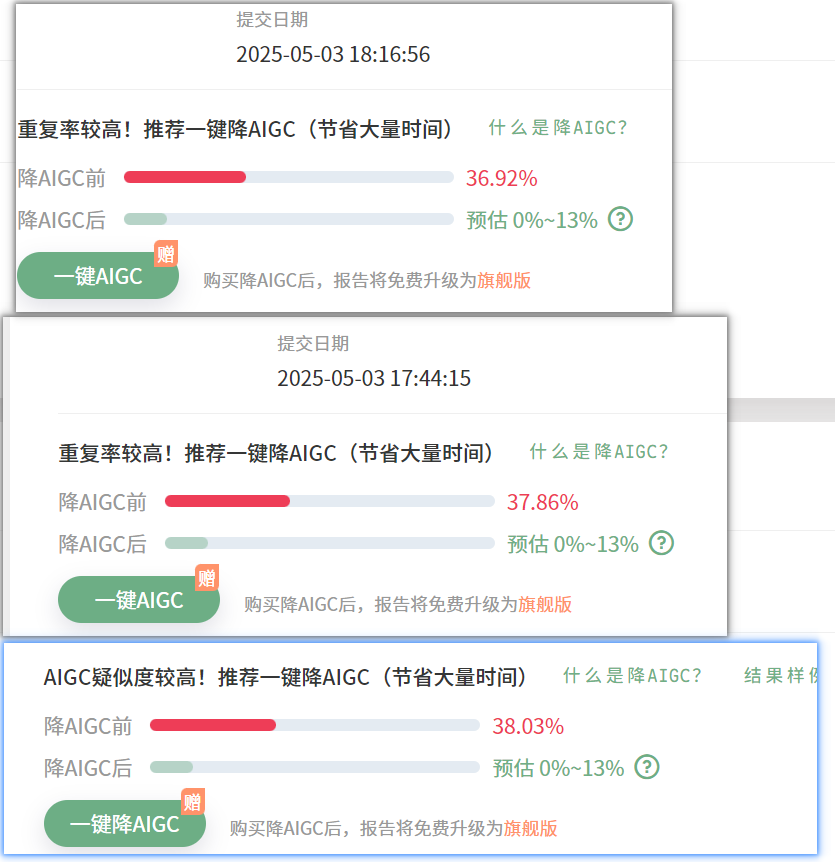
Task: Open the 结果样例 link at right
Action: 781,676
